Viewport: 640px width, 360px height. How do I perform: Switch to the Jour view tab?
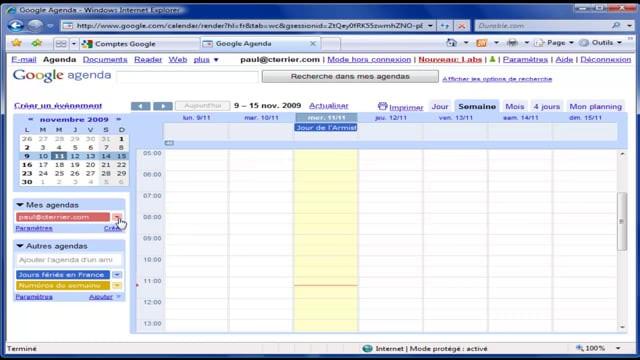tap(440, 106)
